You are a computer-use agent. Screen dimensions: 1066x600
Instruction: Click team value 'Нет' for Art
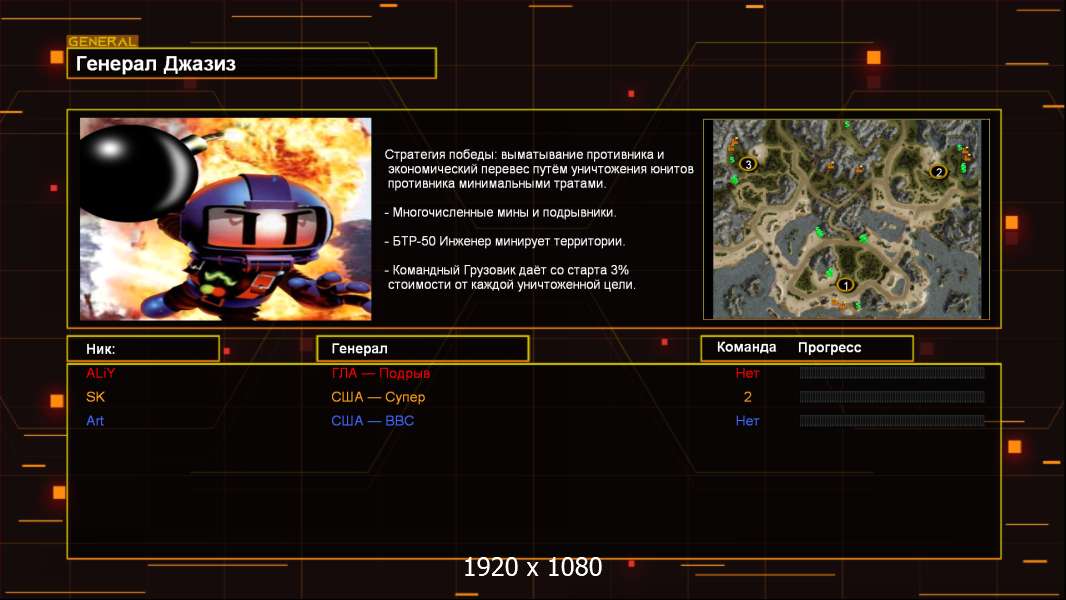tap(747, 421)
